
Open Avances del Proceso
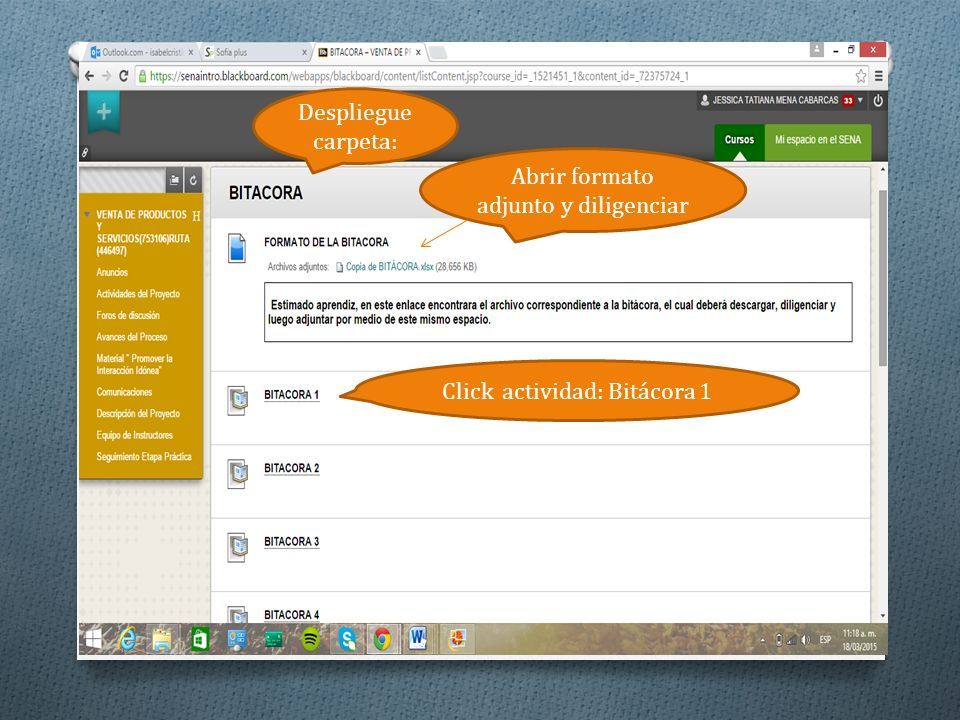coord(132,337)
